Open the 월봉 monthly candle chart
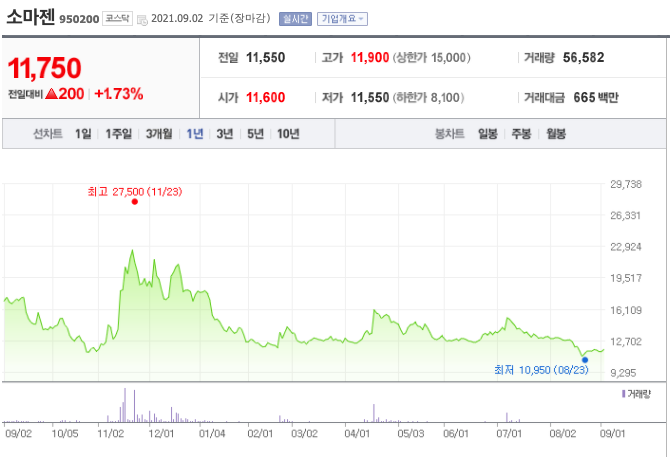This screenshot has width=670, height=457. (x=556, y=134)
